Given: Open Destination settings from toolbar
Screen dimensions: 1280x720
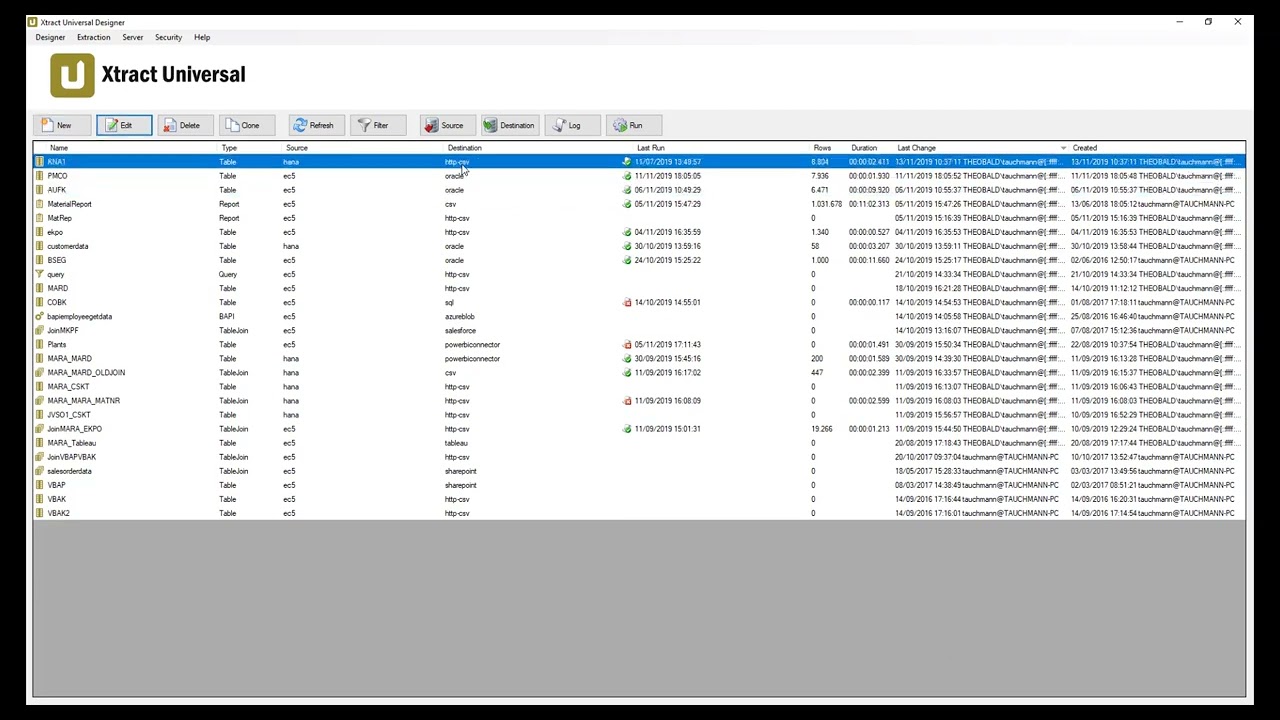Looking at the screenshot, I should pyautogui.click(x=510, y=125).
